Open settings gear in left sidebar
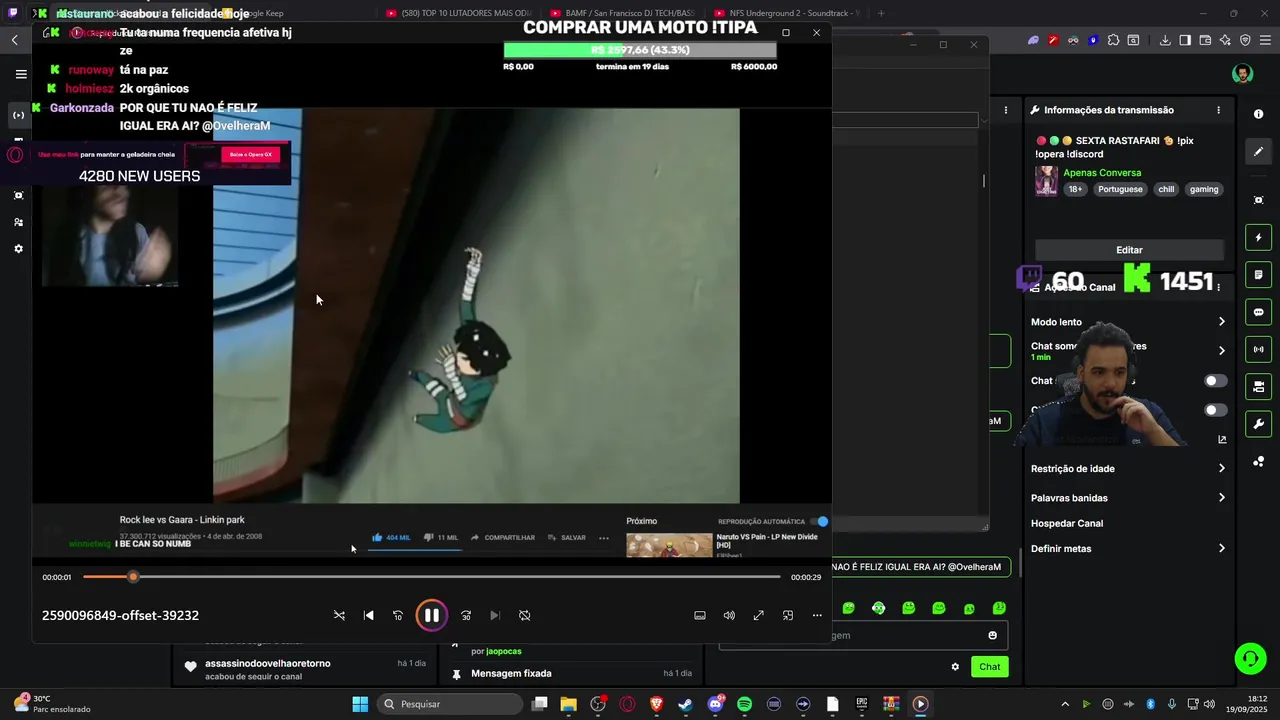Image resolution: width=1280 pixels, height=720 pixels. [x=18, y=249]
